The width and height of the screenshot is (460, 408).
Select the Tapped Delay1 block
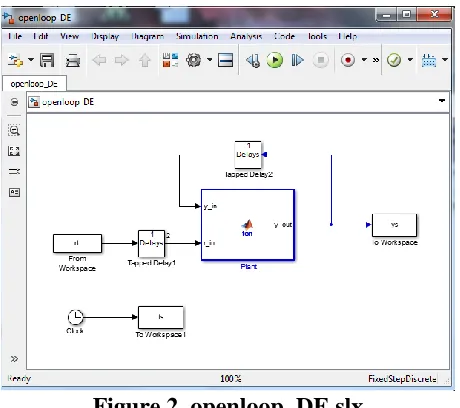coord(152,244)
